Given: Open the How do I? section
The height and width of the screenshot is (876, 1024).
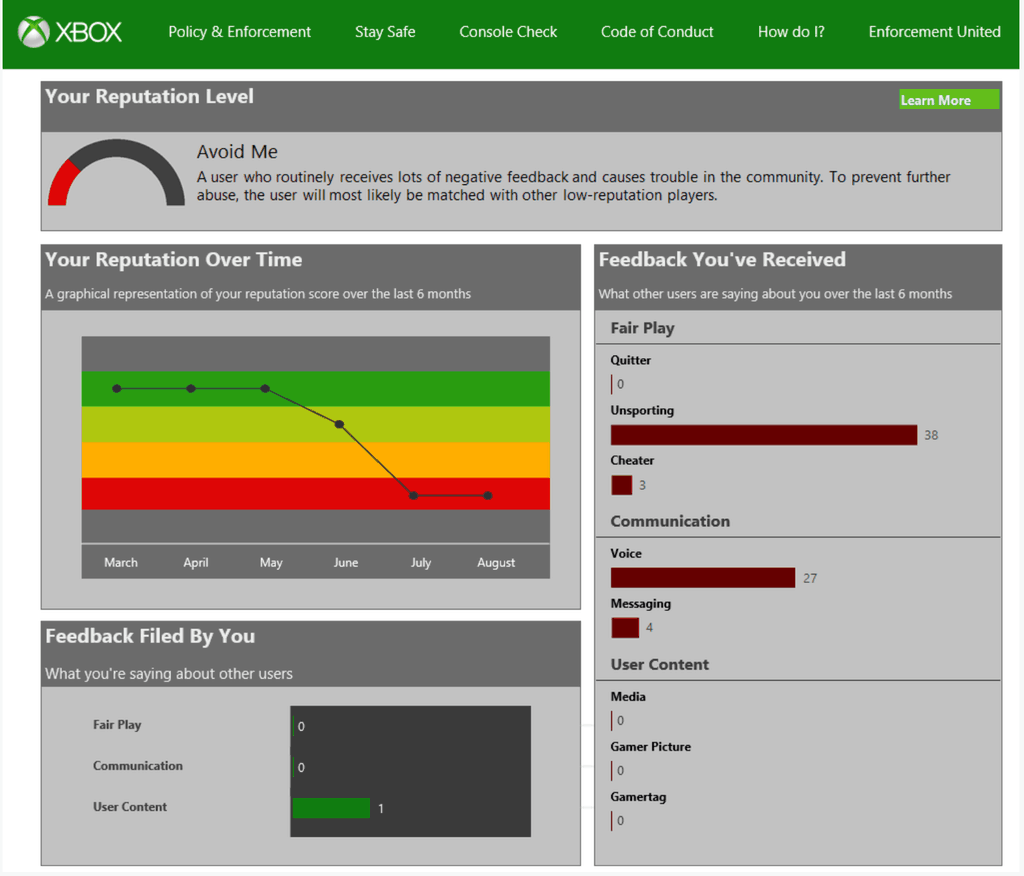Looking at the screenshot, I should click(791, 31).
